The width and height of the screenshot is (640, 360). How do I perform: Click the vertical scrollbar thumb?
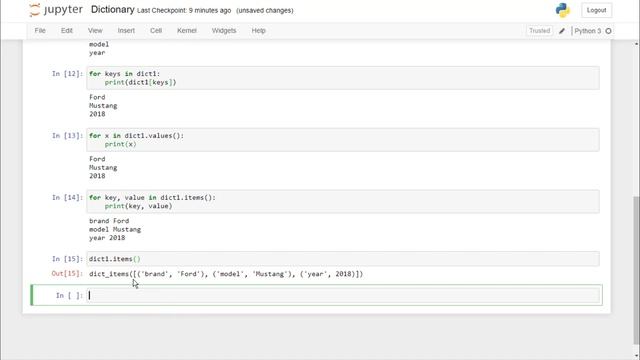coord(636,269)
